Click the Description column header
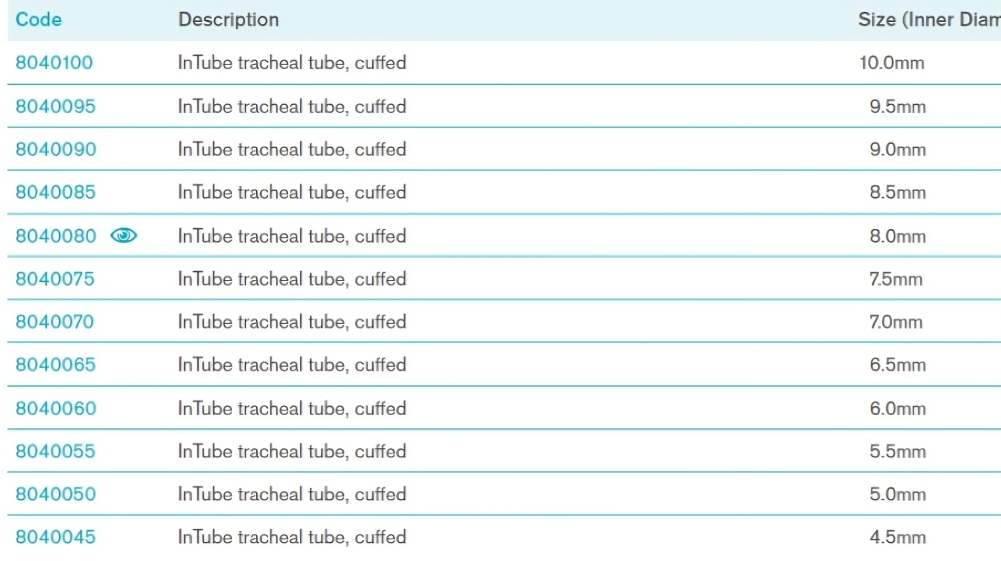Screen dimensions: 1001x561 (228, 19)
